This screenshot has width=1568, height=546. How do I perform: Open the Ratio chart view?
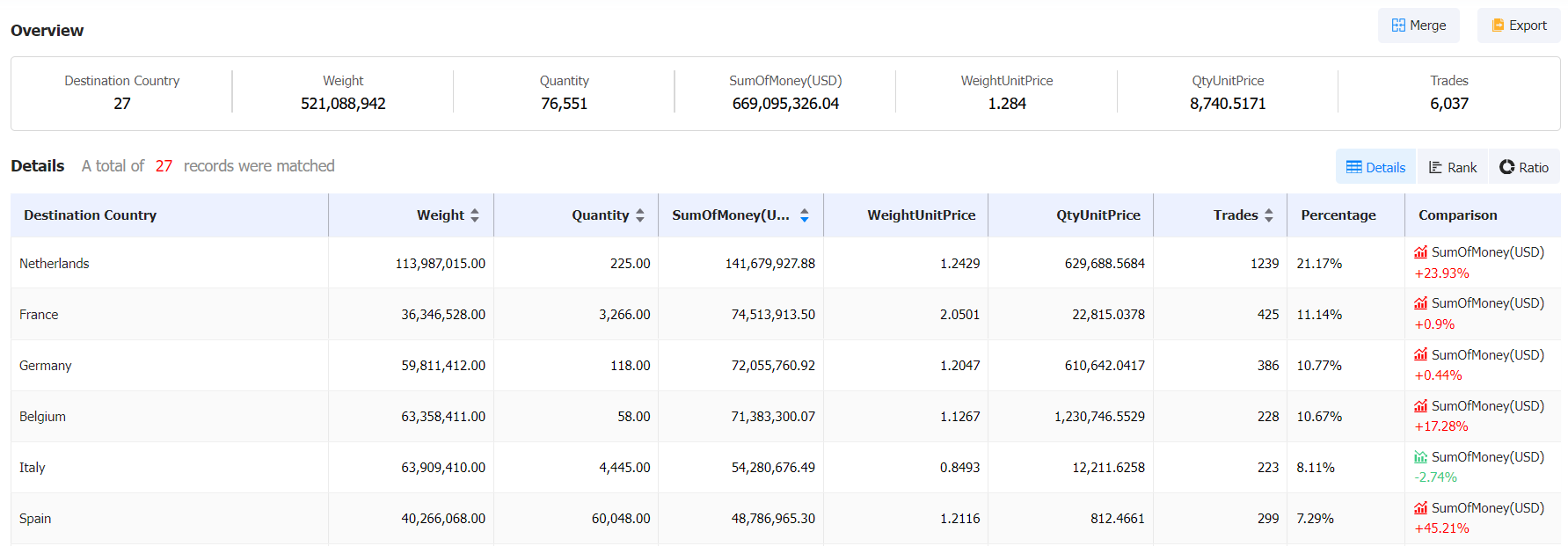(x=1524, y=167)
